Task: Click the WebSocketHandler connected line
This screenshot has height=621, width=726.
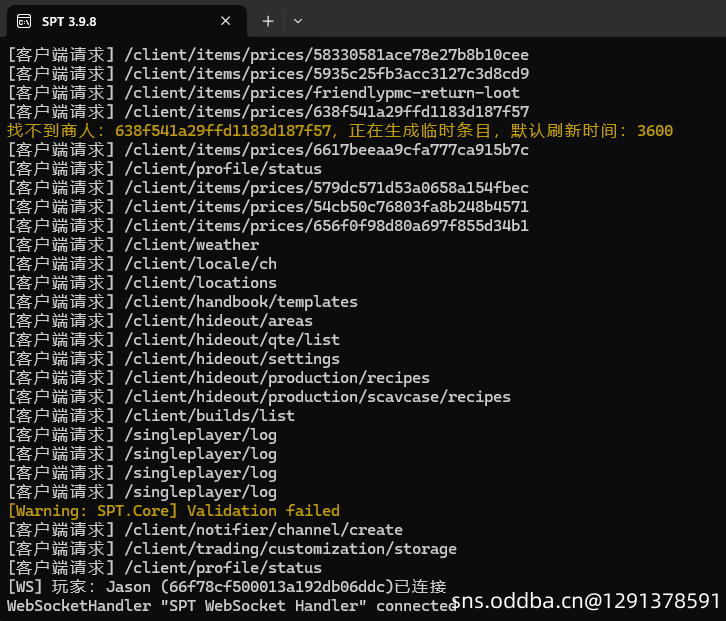Action: click(232, 606)
